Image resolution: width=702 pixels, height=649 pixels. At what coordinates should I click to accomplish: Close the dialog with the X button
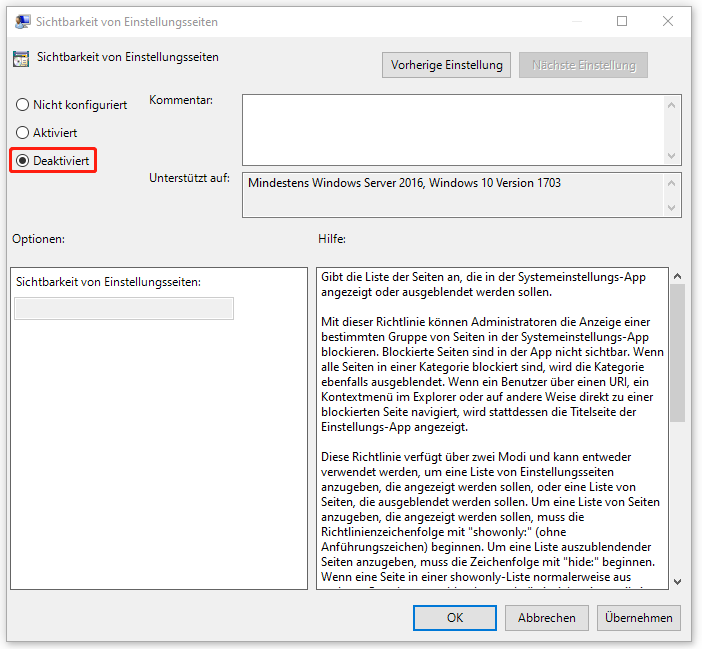[x=668, y=21]
